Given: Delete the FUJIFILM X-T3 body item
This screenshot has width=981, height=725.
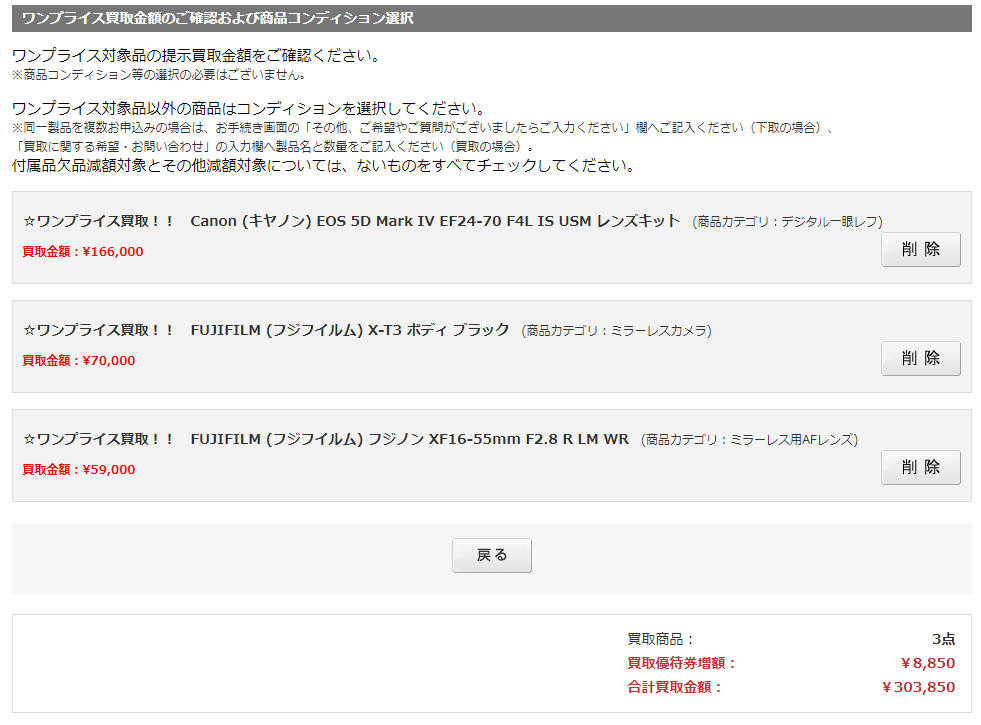Looking at the screenshot, I should (920, 358).
